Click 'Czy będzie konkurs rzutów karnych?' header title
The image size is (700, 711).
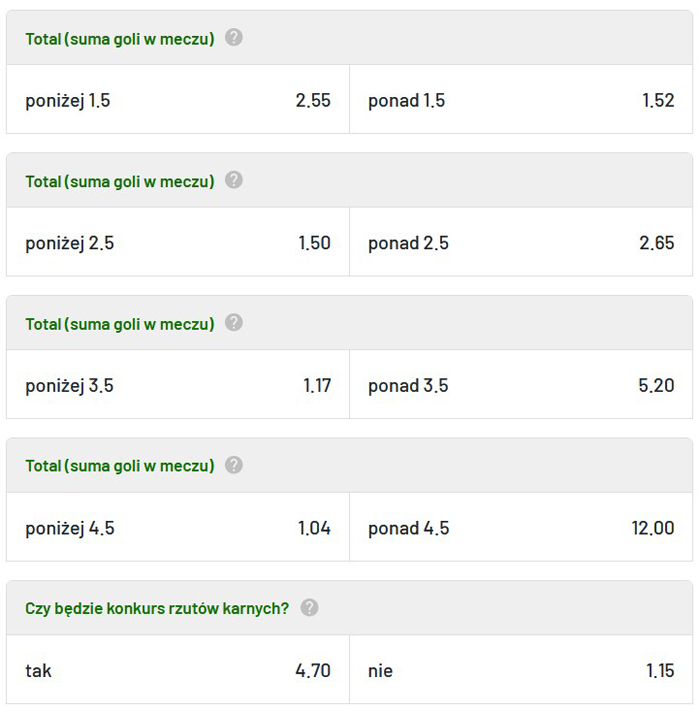pos(157,608)
